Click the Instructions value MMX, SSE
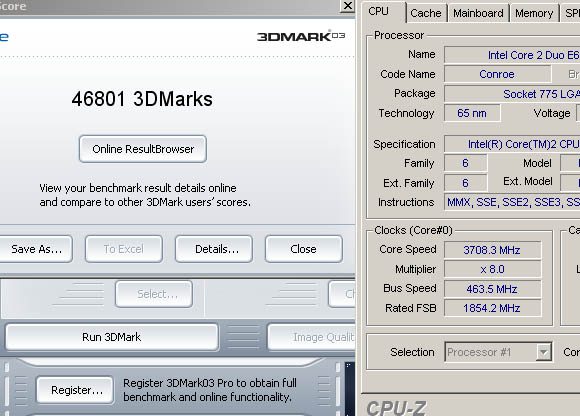 (x=512, y=202)
